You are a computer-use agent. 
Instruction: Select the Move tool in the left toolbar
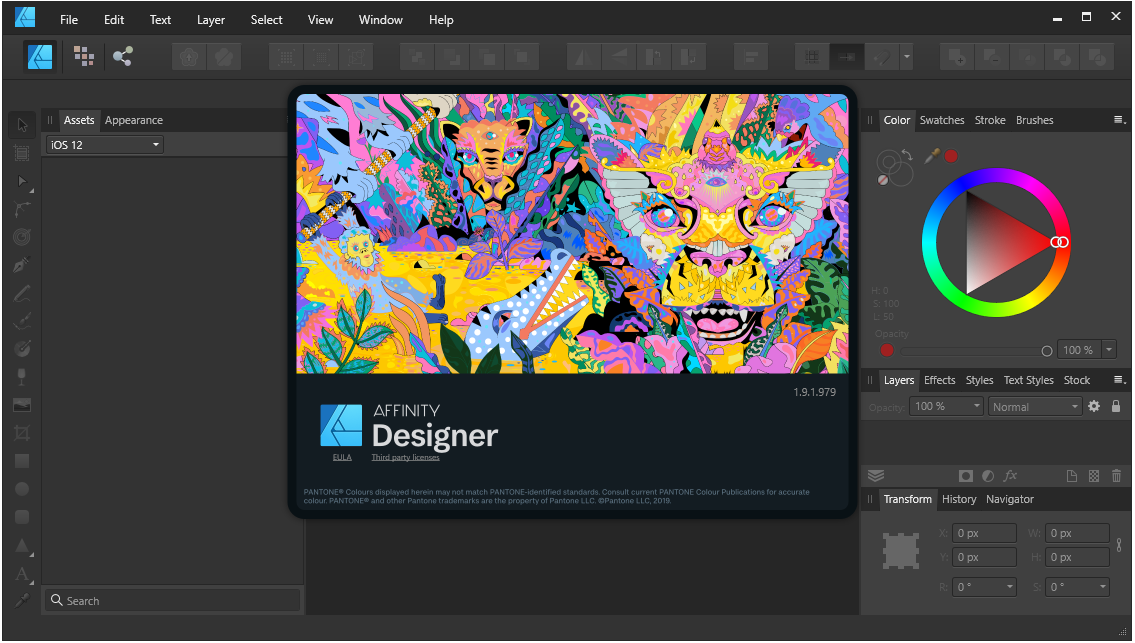(22, 124)
